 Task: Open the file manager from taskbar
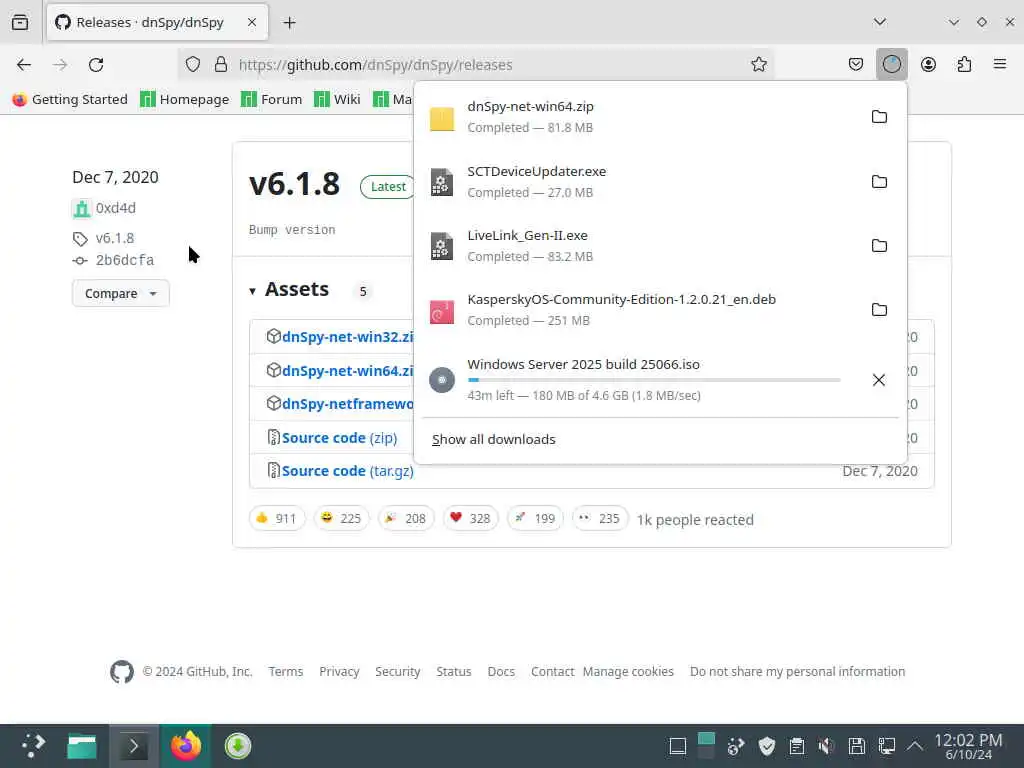(82, 746)
